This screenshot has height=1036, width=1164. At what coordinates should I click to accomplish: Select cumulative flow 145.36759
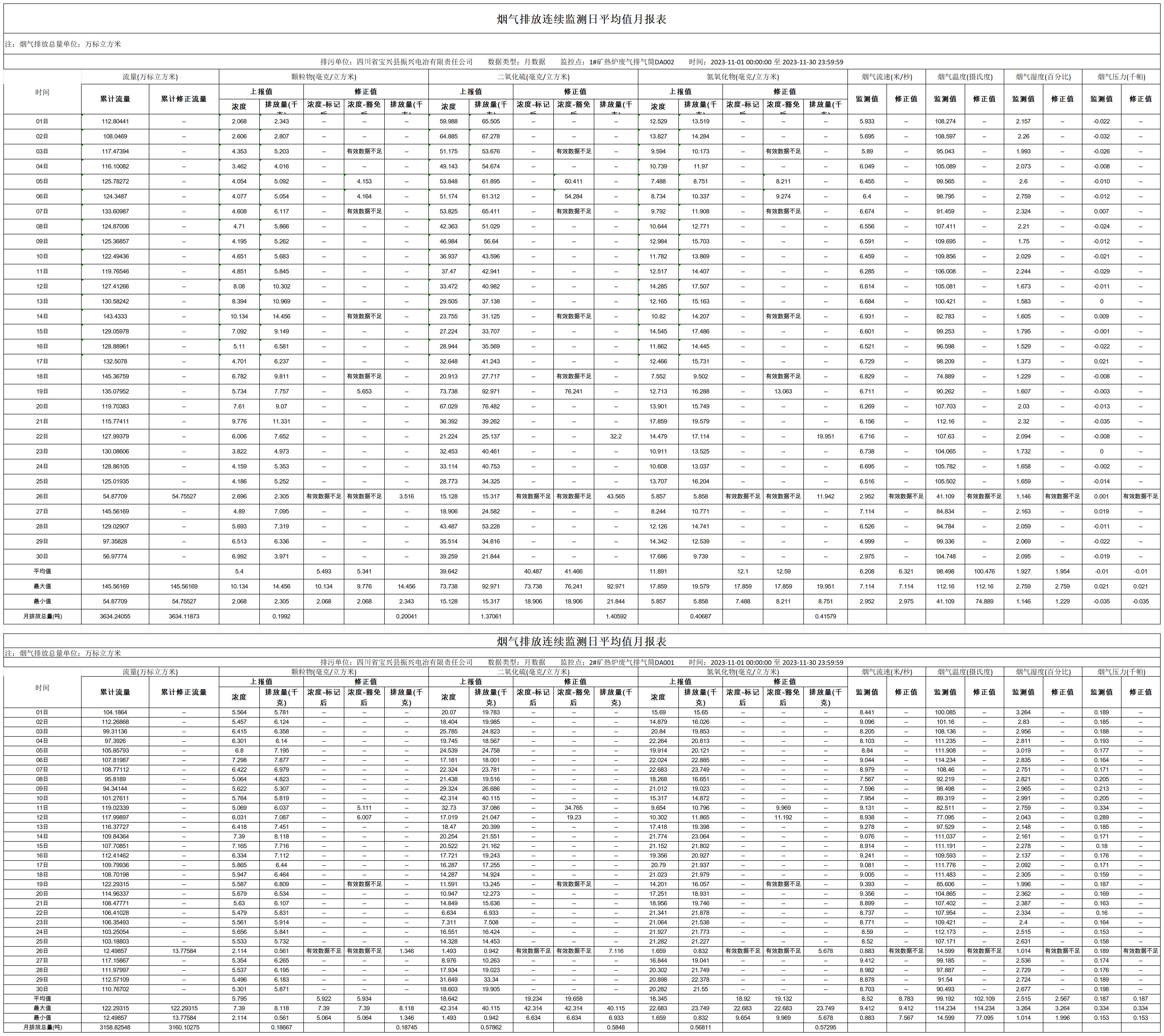pyautogui.click(x=115, y=376)
